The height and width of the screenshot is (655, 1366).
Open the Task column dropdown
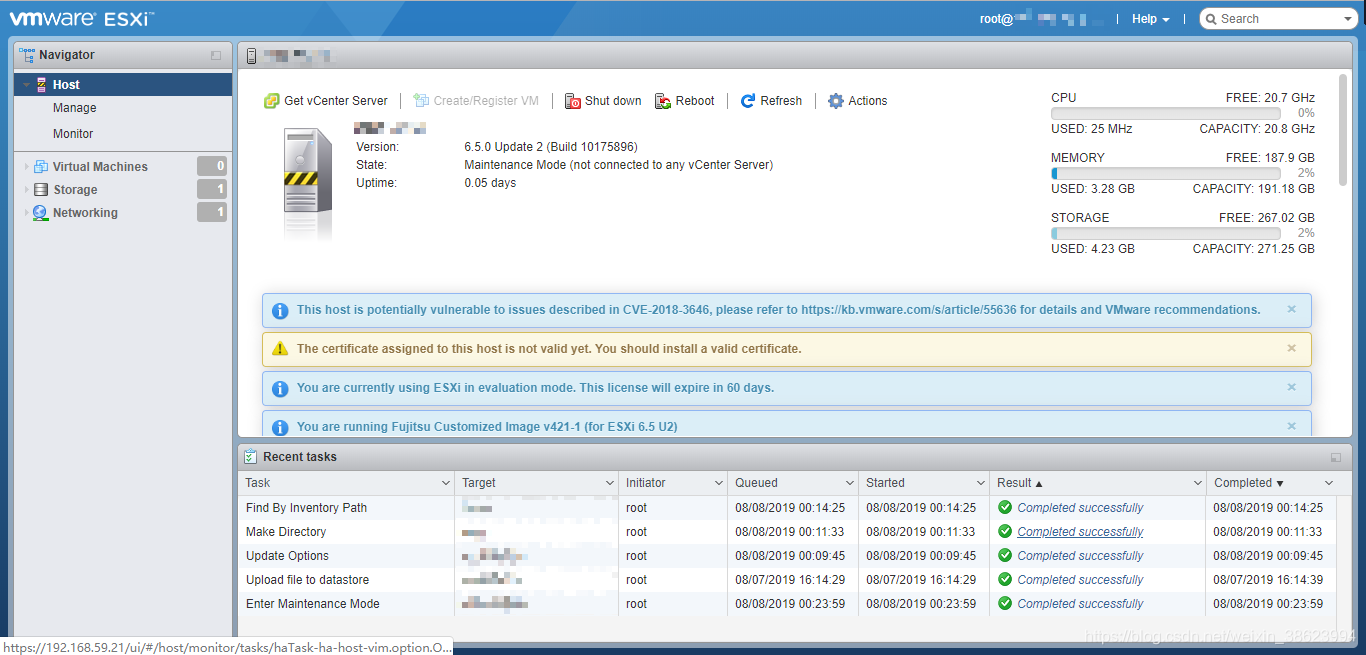(446, 483)
